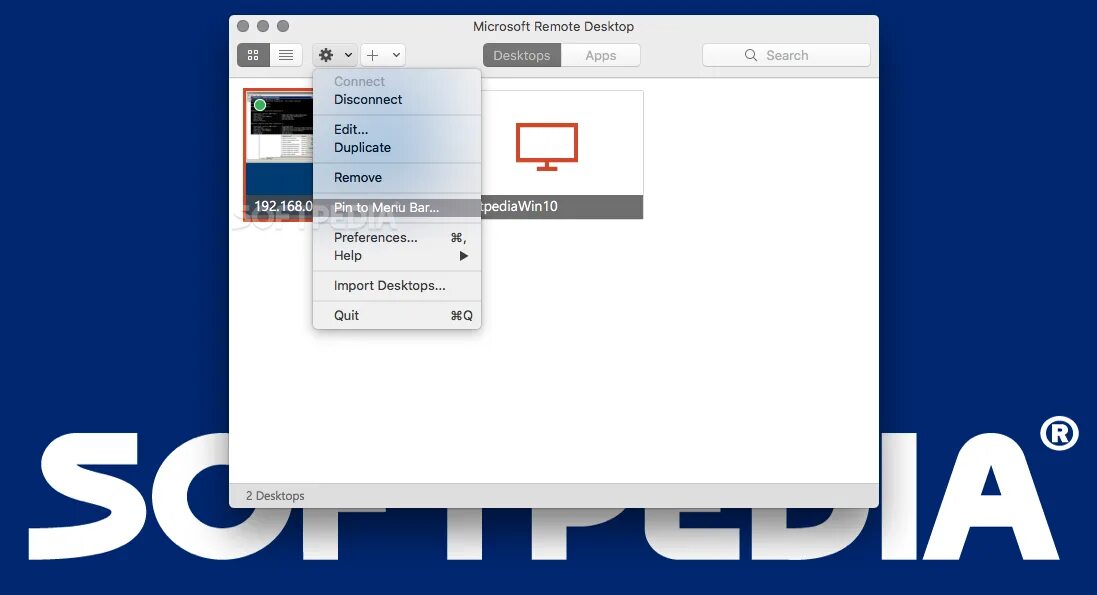Switch to the Apps tab
The height and width of the screenshot is (595, 1097).
pyautogui.click(x=600, y=55)
